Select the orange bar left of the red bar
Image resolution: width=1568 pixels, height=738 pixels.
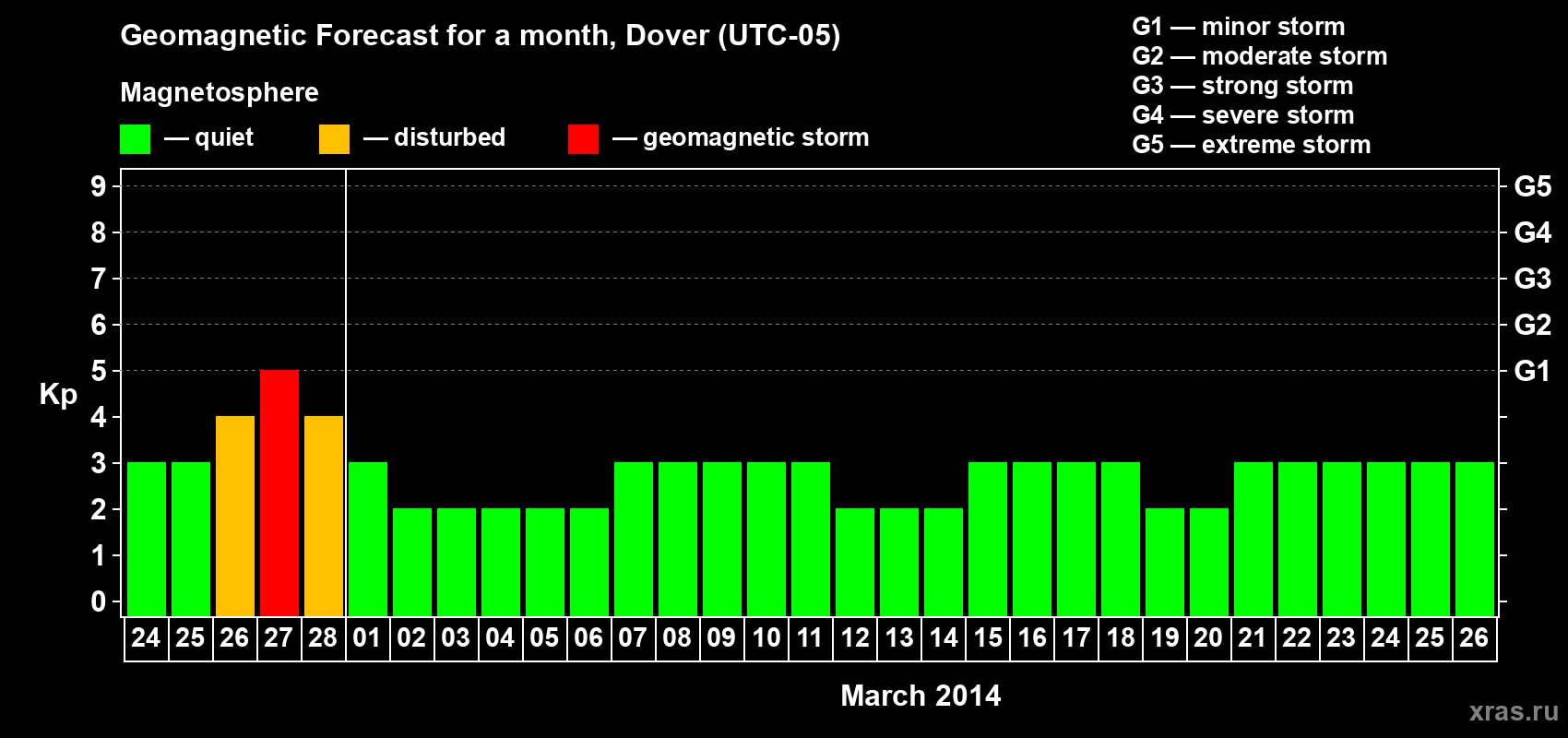[x=235, y=516]
